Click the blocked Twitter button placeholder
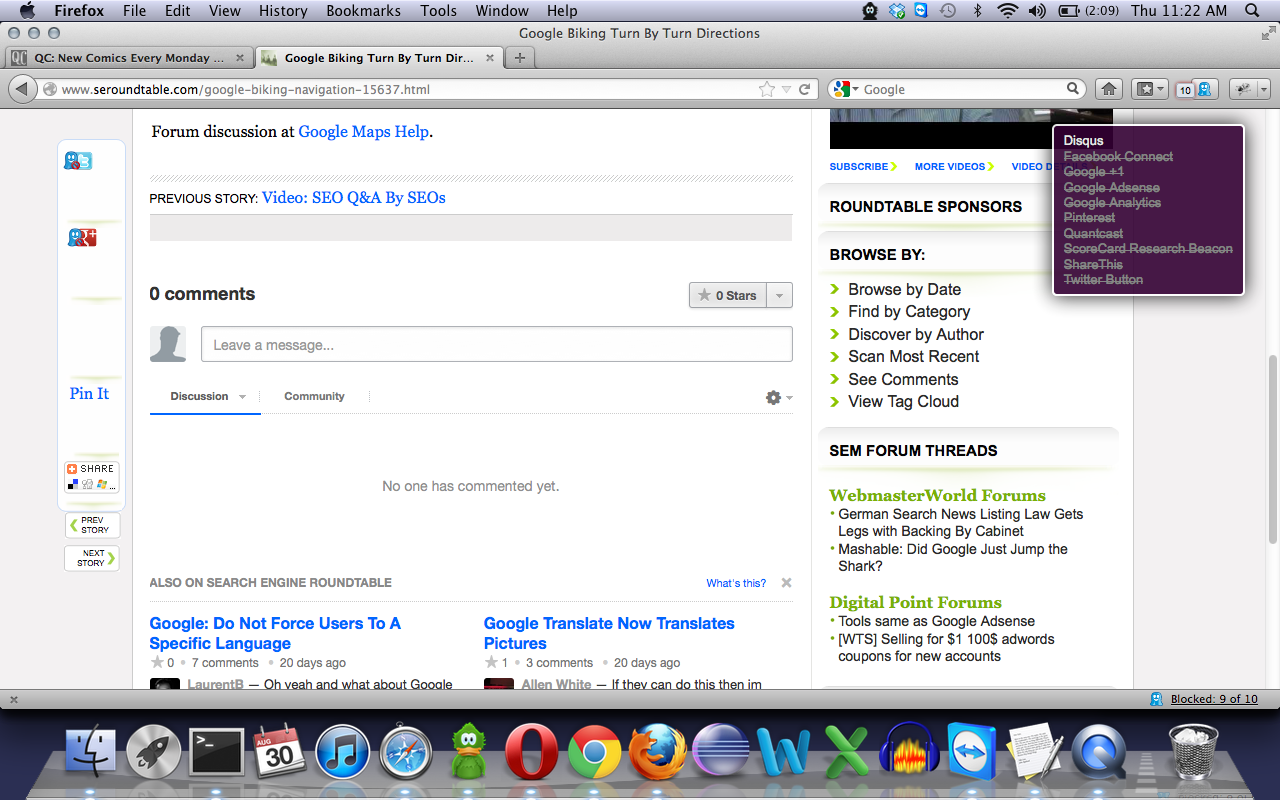Screen dimensions: 1280x800 pyautogui.click(x=78, y=161)
